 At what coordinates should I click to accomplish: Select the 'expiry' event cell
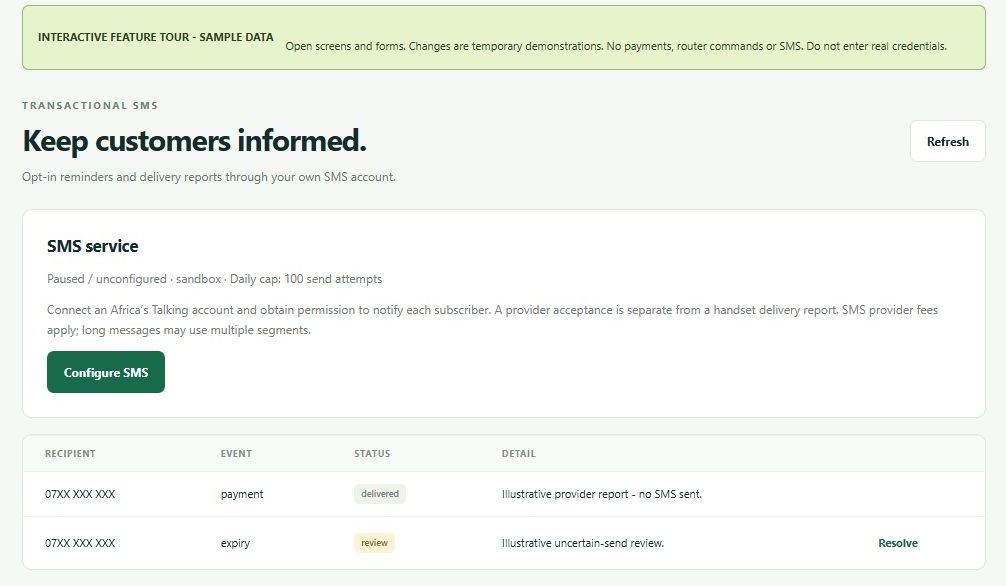click(235, 543)
